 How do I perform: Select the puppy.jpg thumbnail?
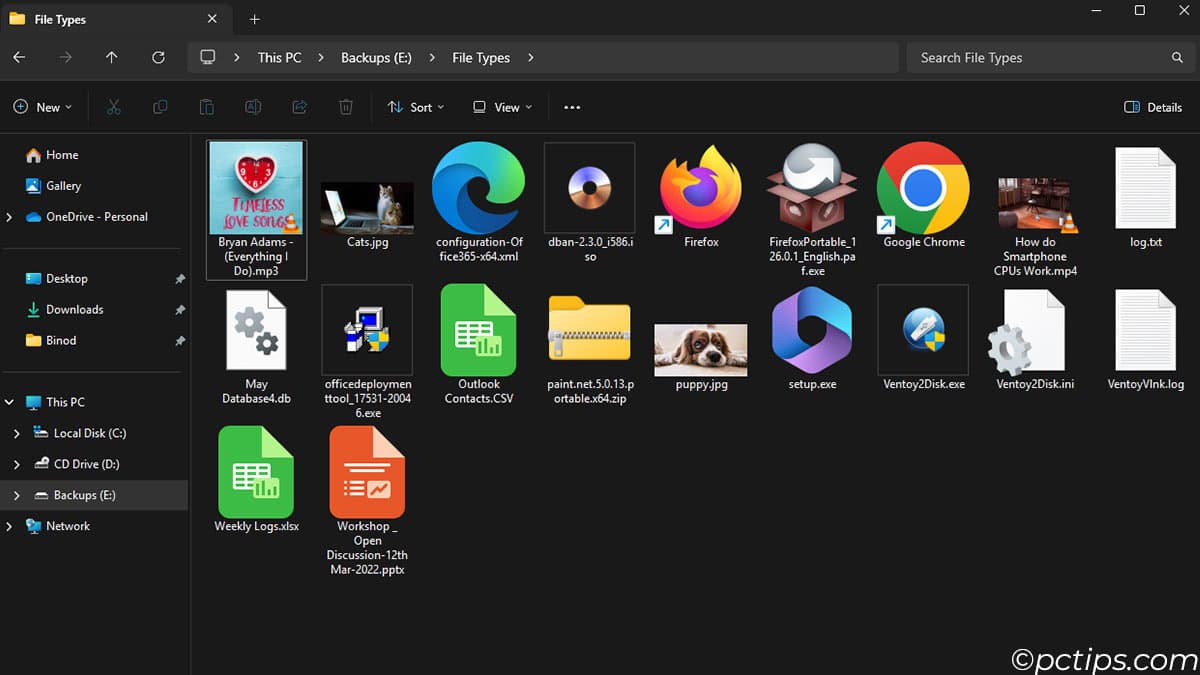701,350
